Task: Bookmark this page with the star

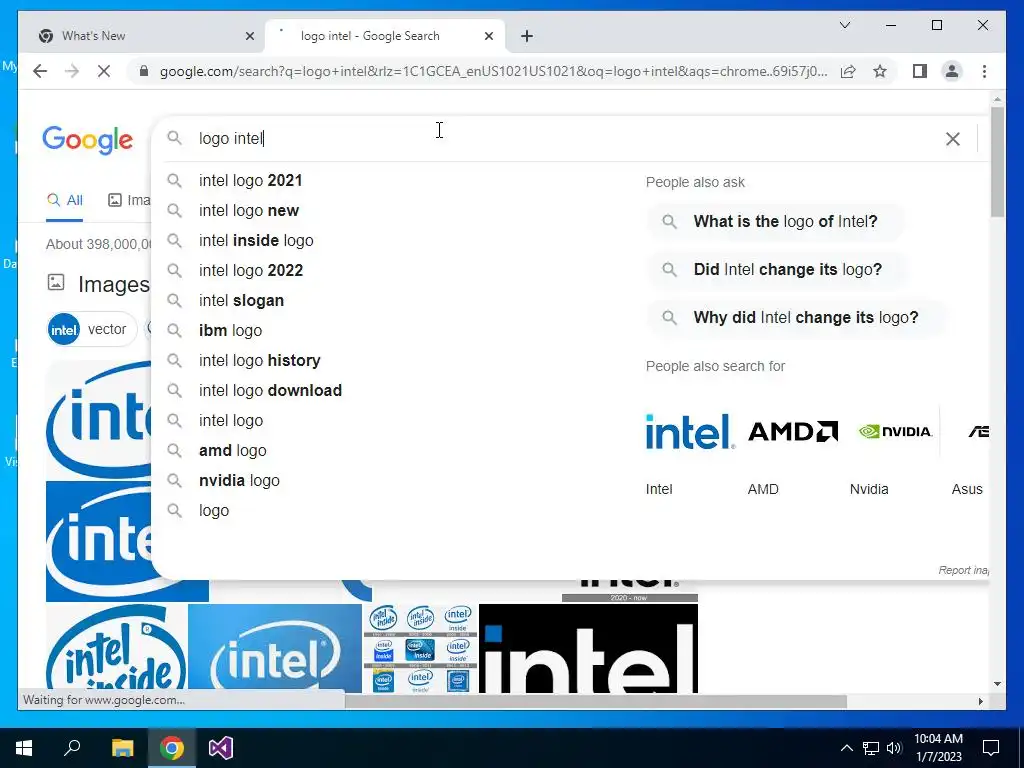Action: pyautogui.click(x=880, y=71)
